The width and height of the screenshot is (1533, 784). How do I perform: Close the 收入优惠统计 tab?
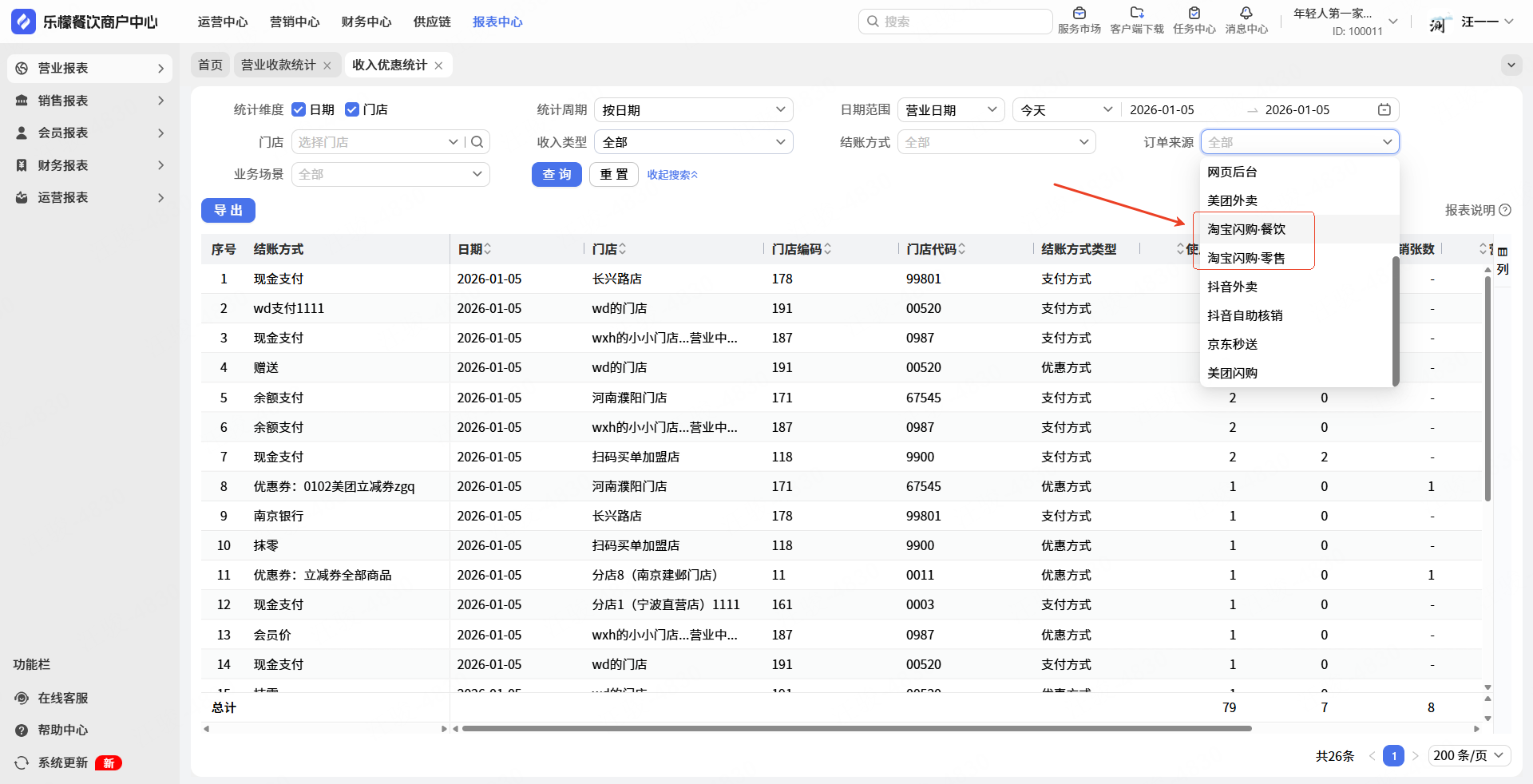(x=438, y=65)
